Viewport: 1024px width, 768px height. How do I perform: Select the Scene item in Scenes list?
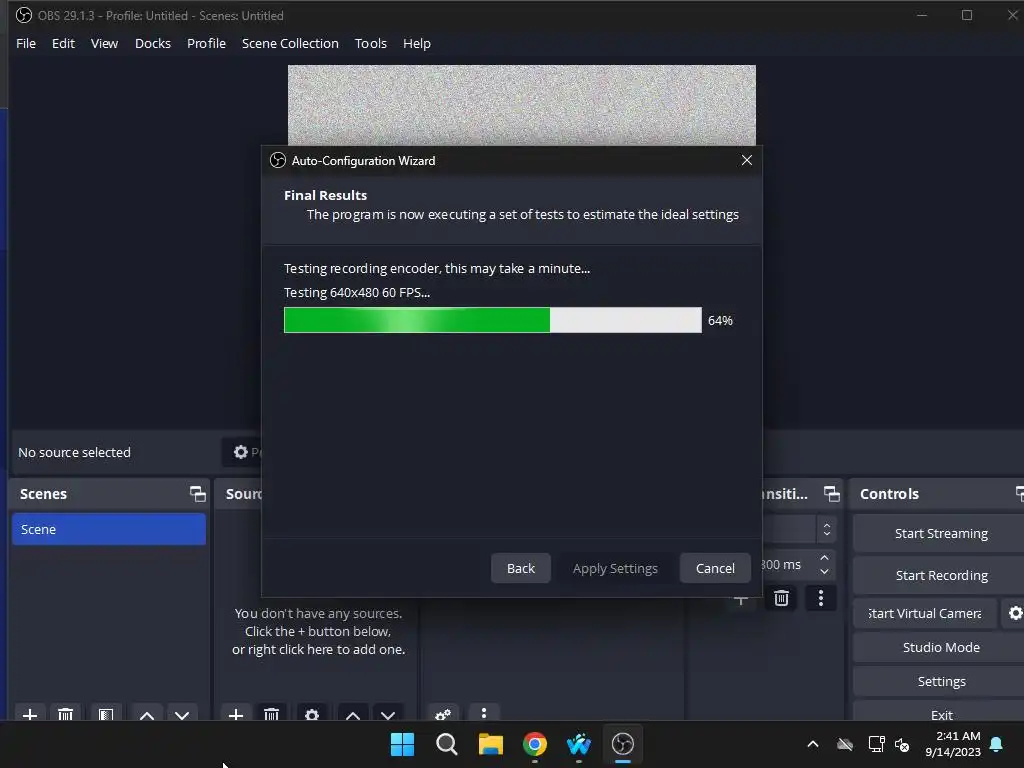click(x=108, y=529)
